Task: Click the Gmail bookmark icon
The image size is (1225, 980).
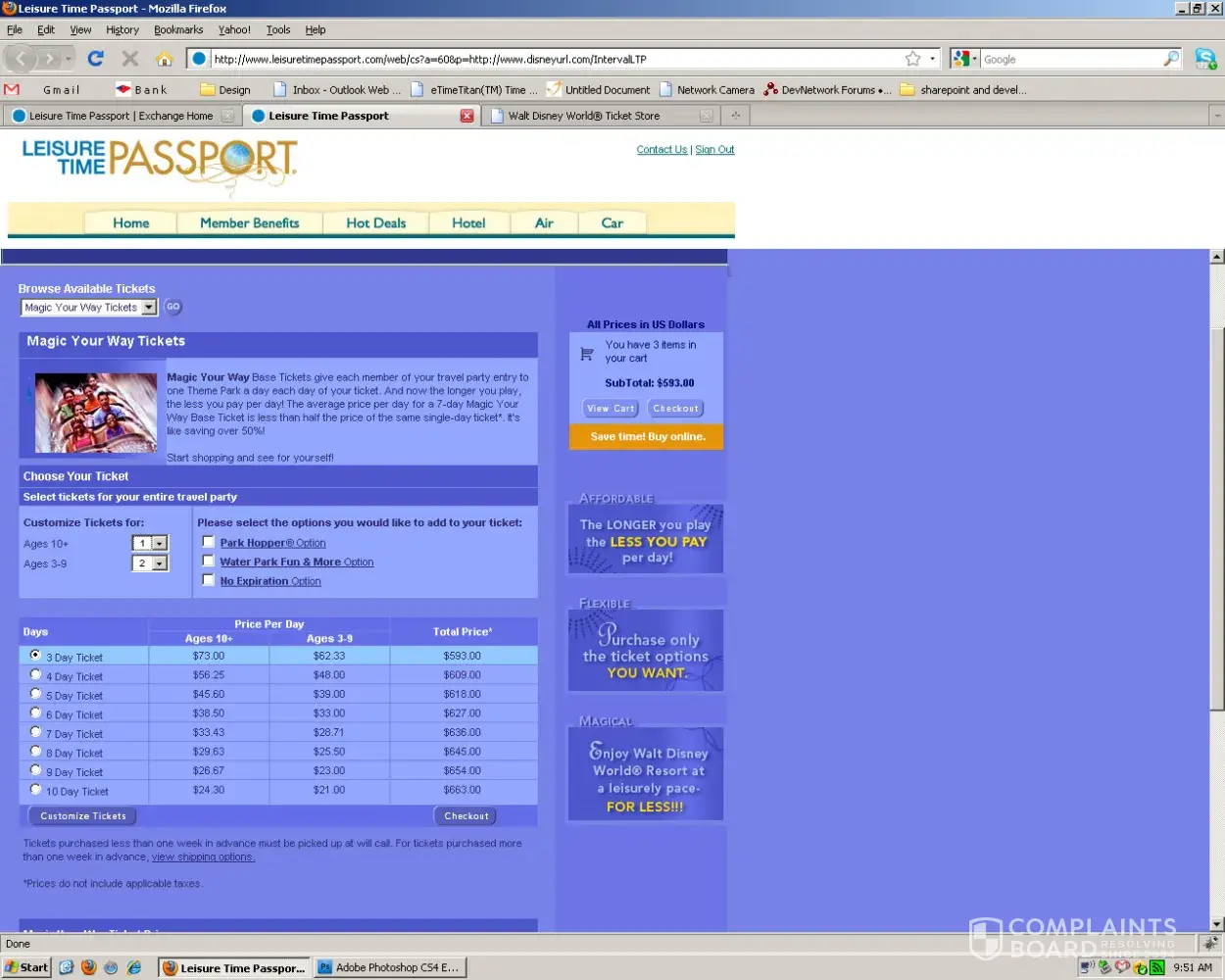Action: point(12,89)
